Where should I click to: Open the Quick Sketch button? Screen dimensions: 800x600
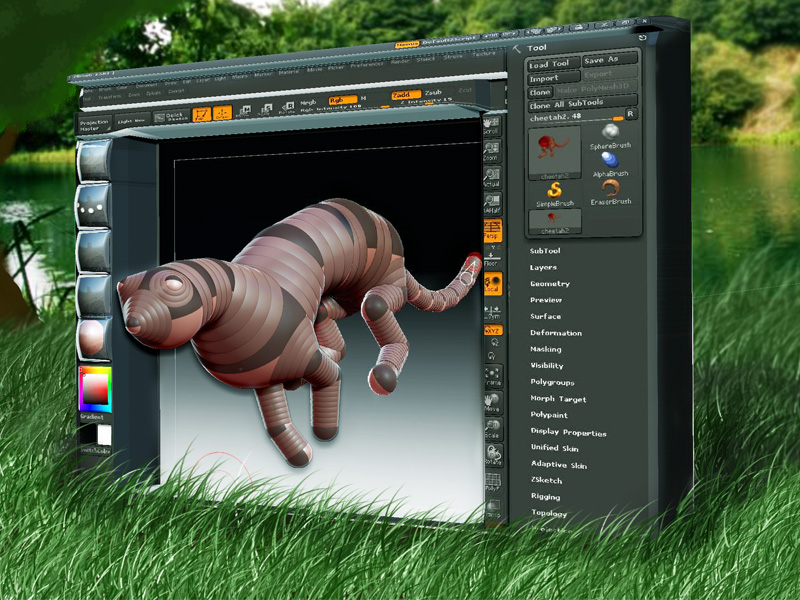[172, 116]
